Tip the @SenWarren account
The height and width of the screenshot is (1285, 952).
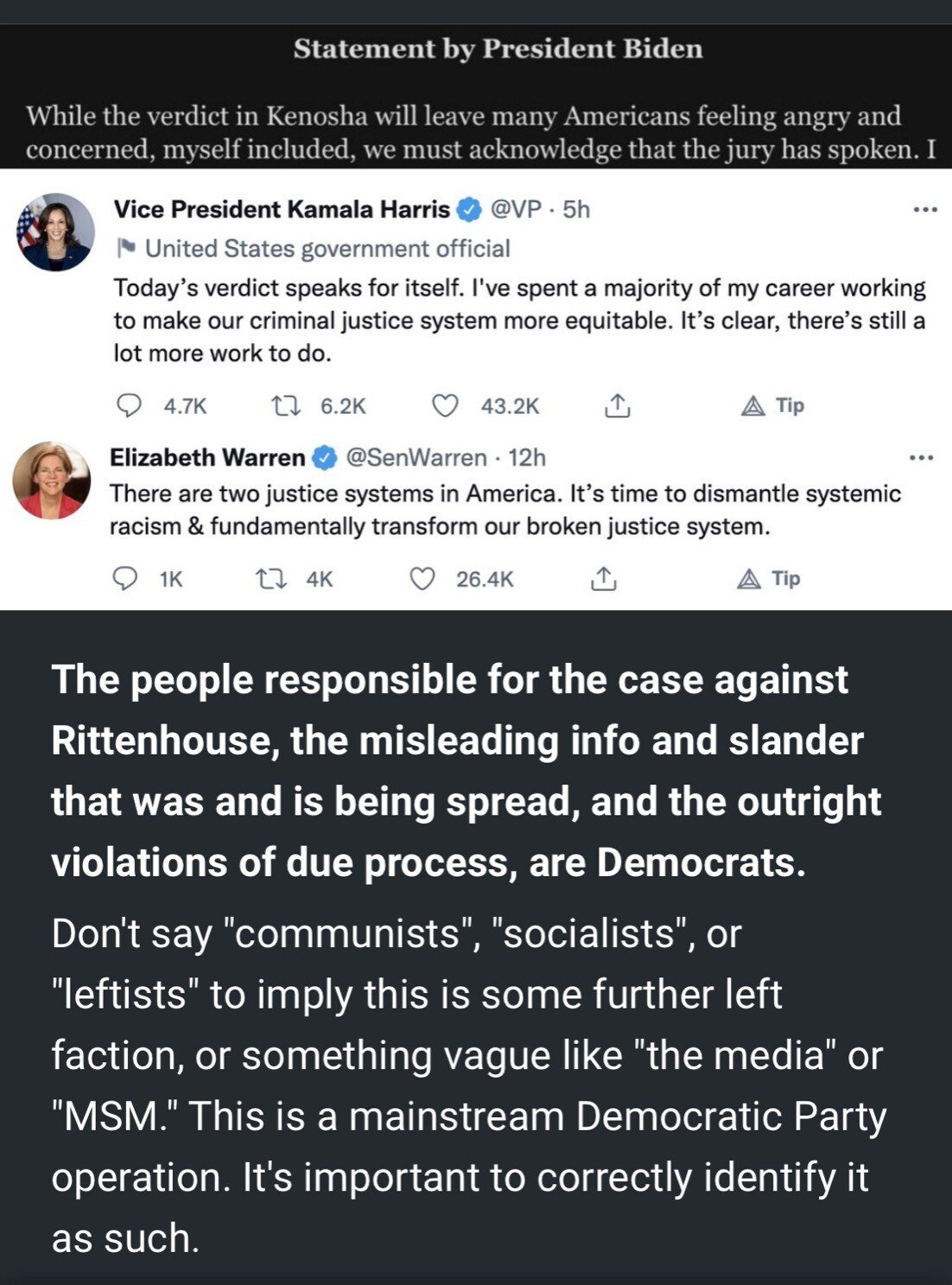769,578
